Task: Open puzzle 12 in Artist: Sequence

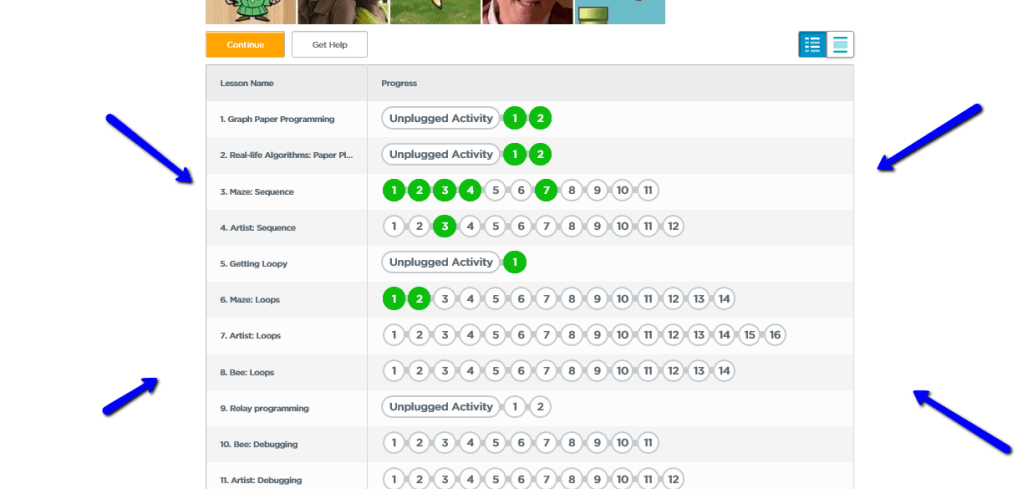Action: click(x=674, y=226)
